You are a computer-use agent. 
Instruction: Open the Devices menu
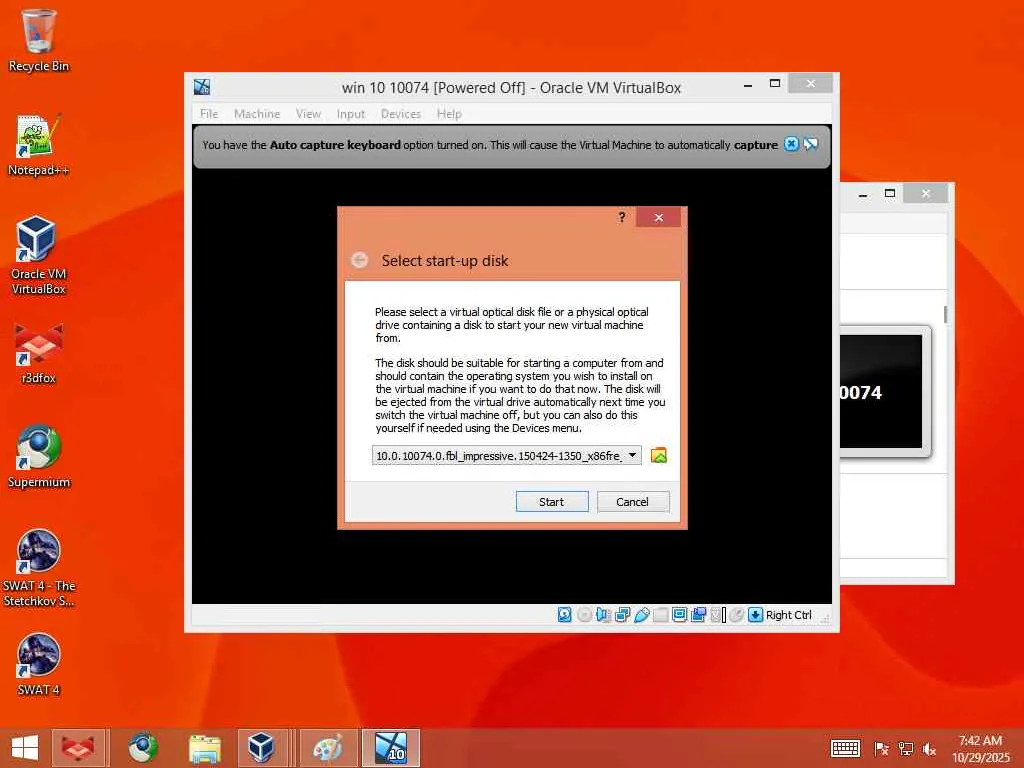click(400, 114)
